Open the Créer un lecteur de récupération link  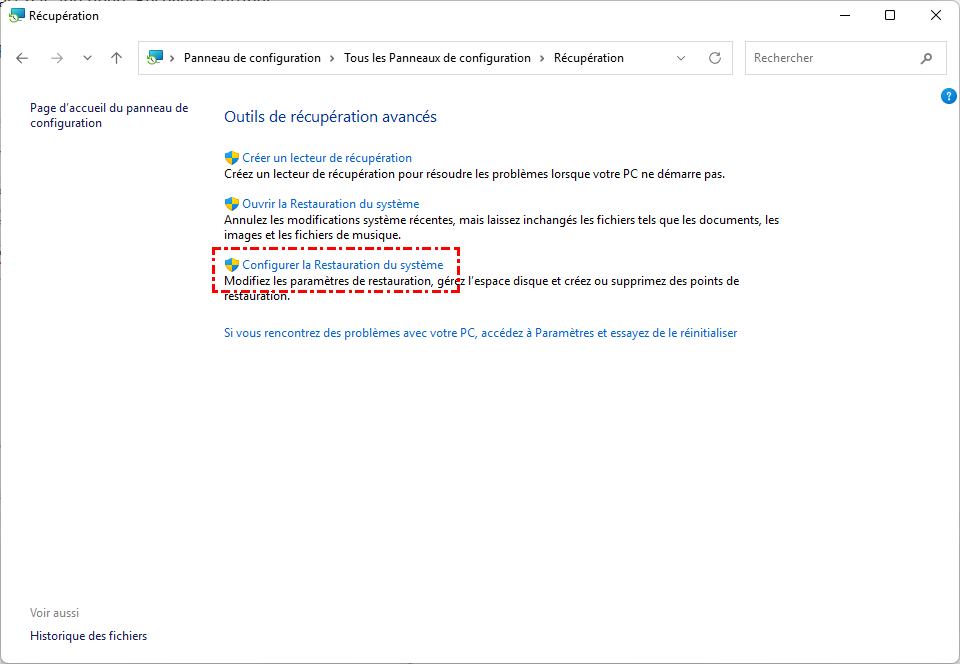click(327, 158)
